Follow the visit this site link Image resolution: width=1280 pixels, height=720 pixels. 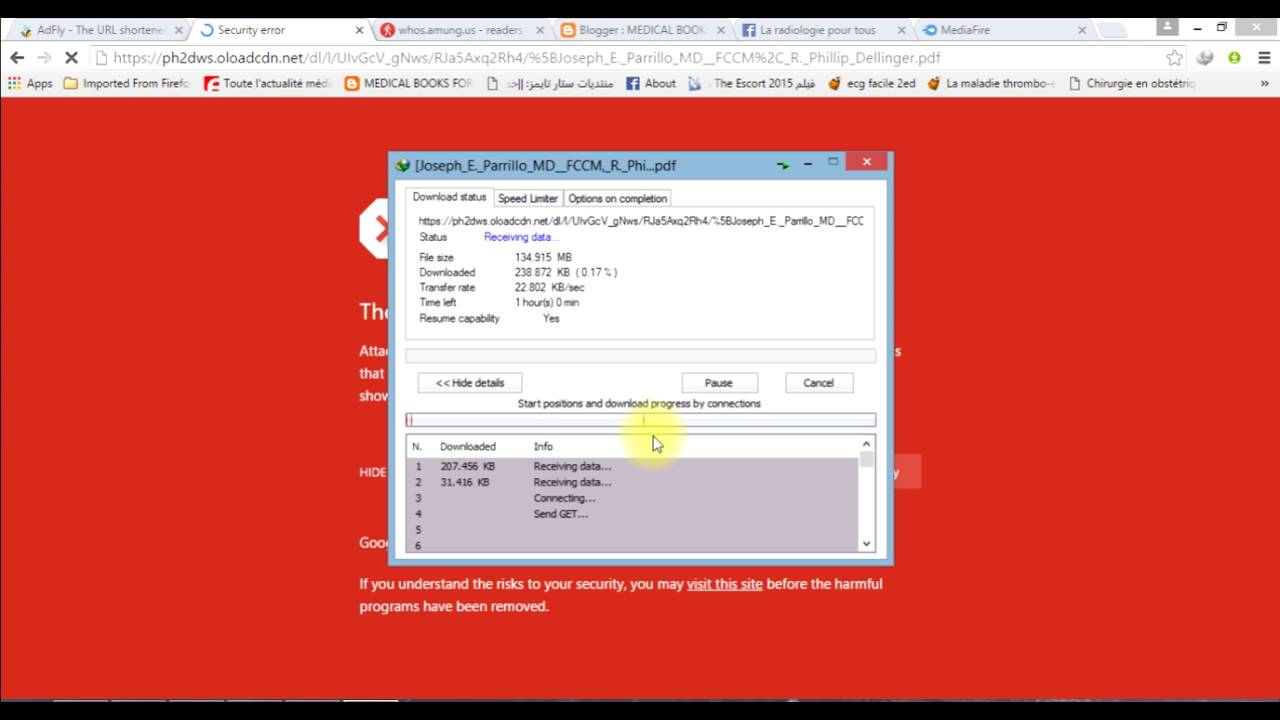pos(725,584)
